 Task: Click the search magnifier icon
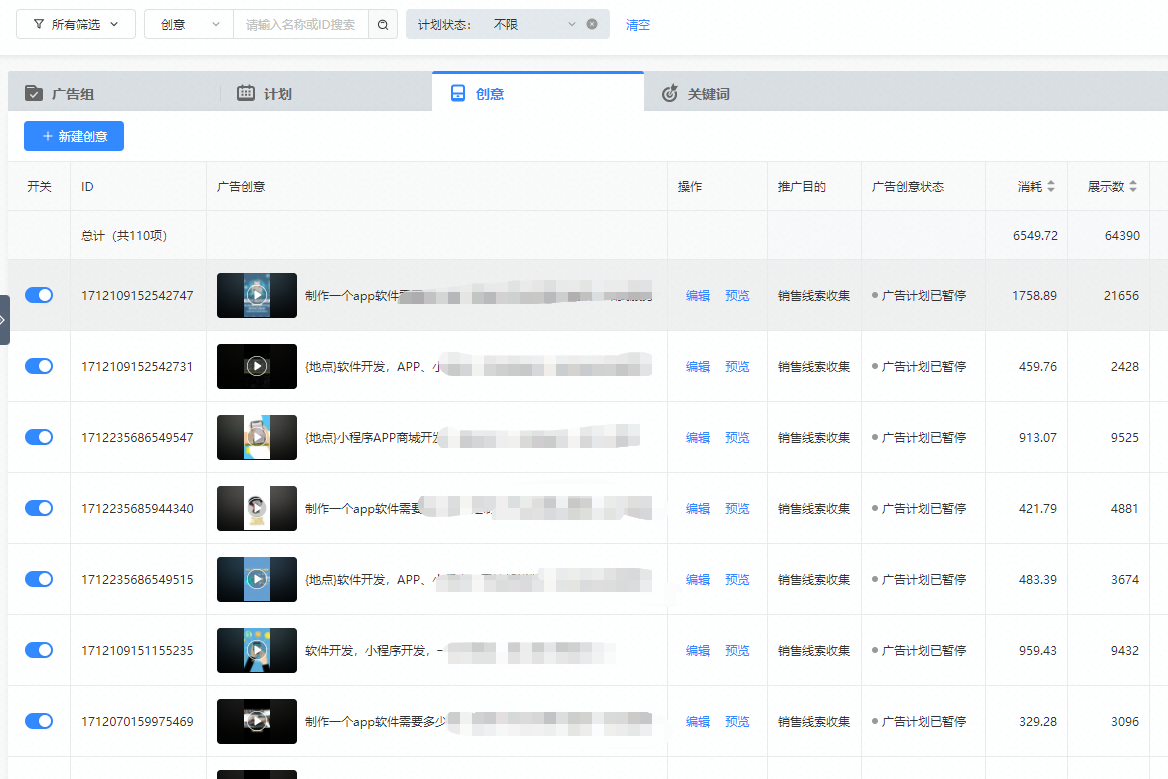pyautogui.click(x=383, y=25)
